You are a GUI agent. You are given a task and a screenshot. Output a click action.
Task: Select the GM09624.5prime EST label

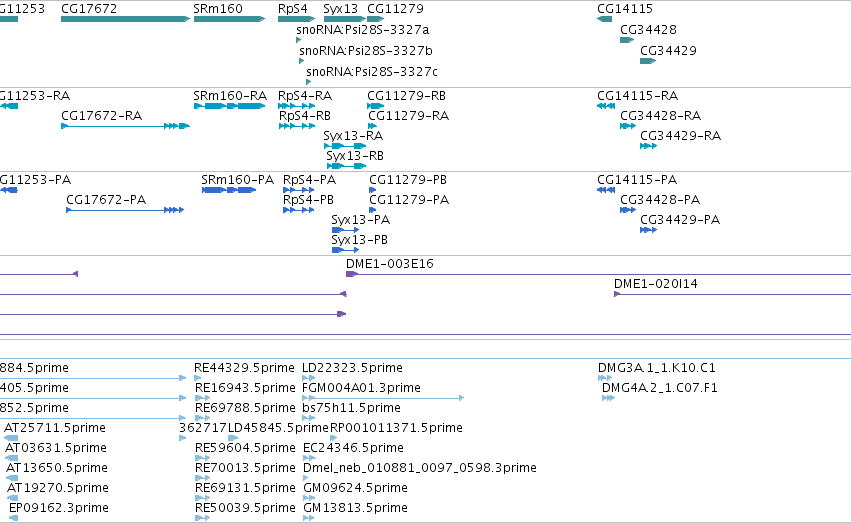[x=355, y=488]
